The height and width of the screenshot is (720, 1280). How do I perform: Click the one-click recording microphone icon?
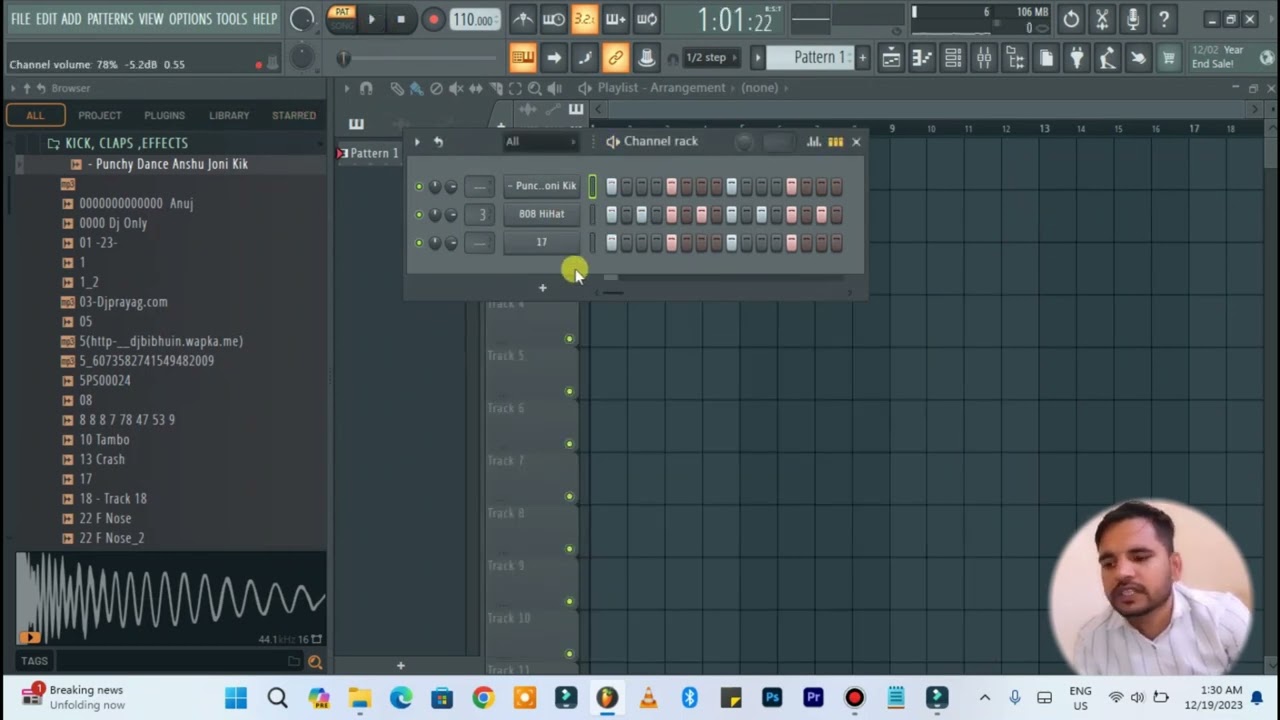pyautogui.click(x=1133, y=19)
